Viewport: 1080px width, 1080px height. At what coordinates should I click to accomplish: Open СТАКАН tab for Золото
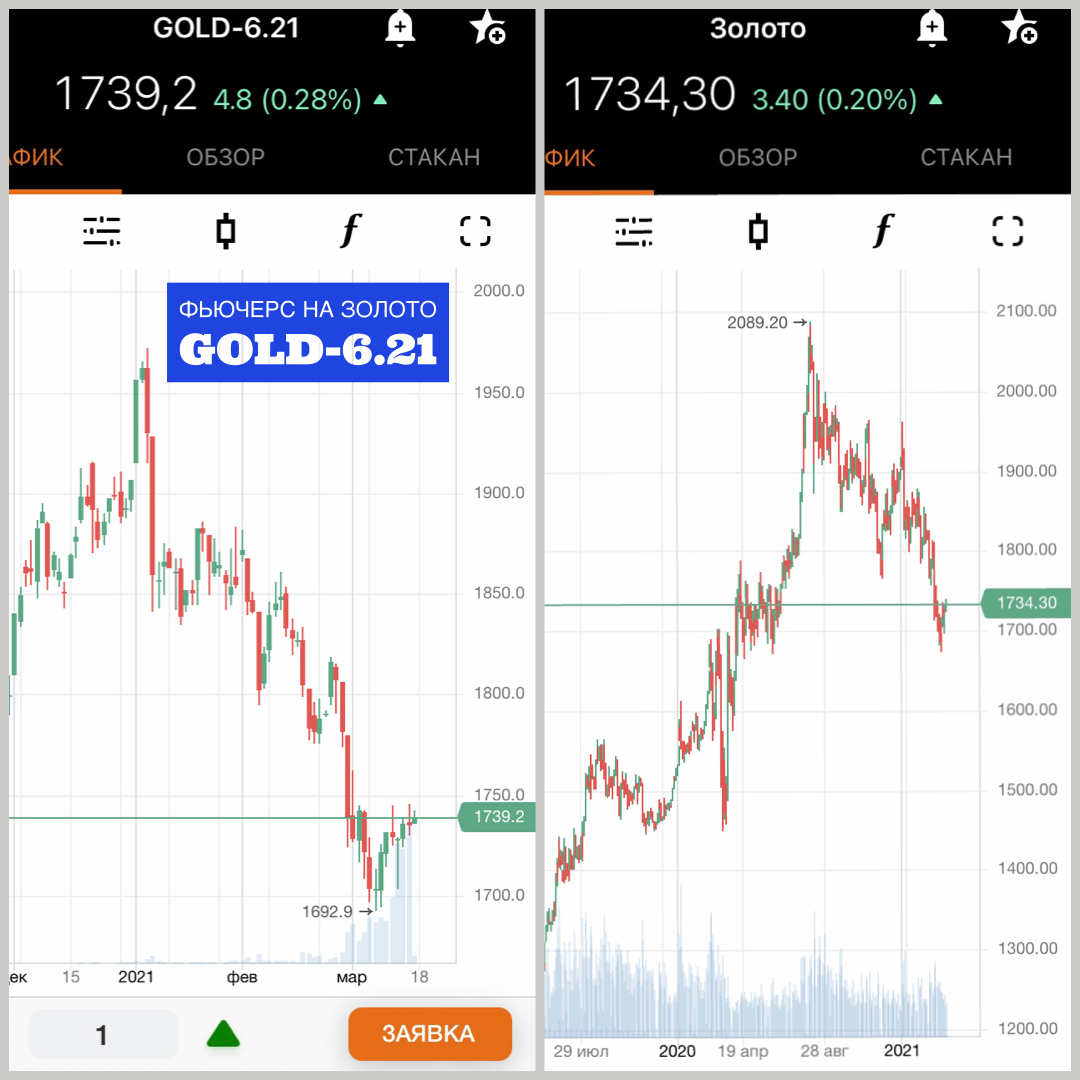pyautogui.click(x=966, y=158)
